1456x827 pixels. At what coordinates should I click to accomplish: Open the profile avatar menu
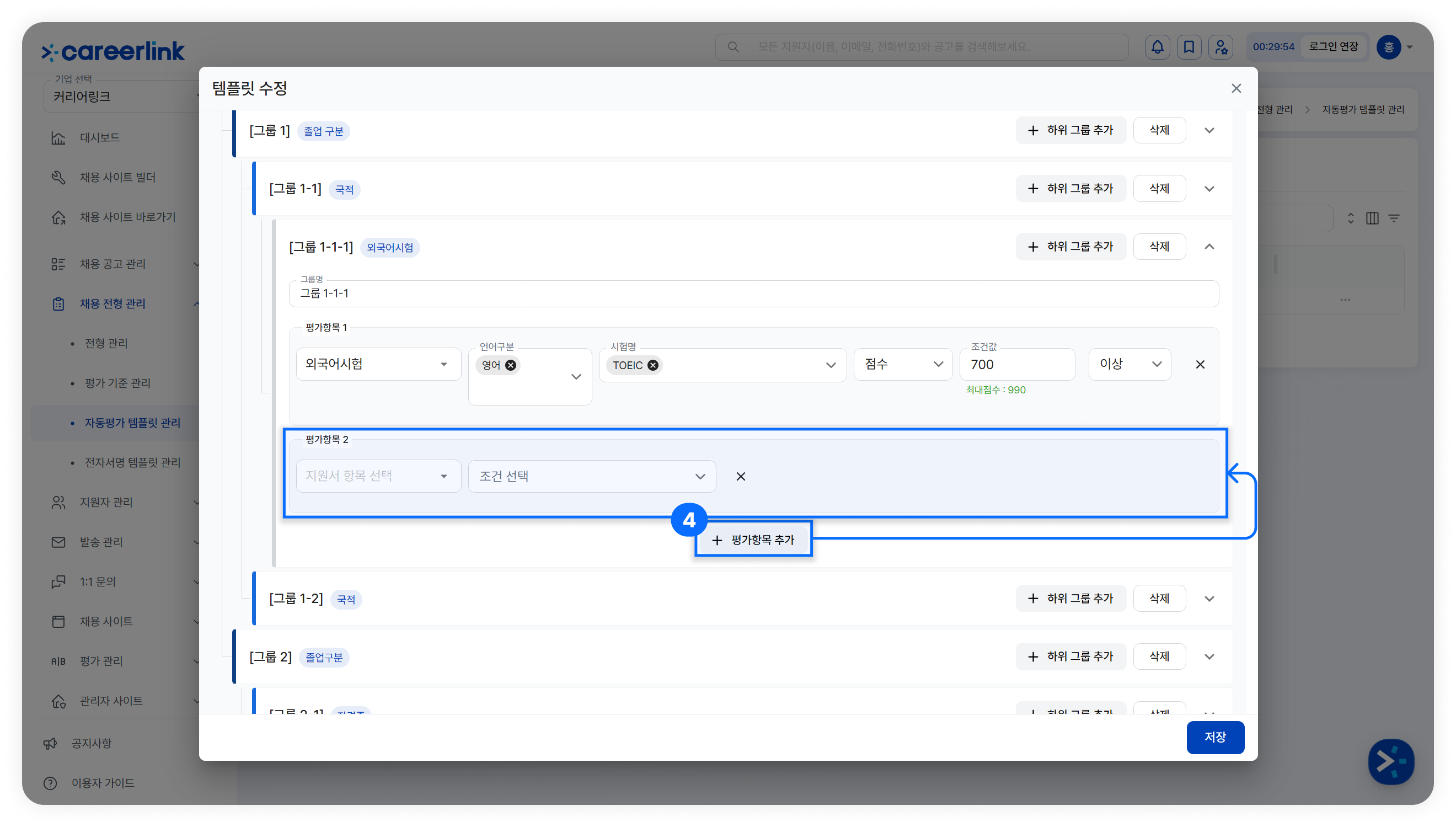pos(1394,46)
